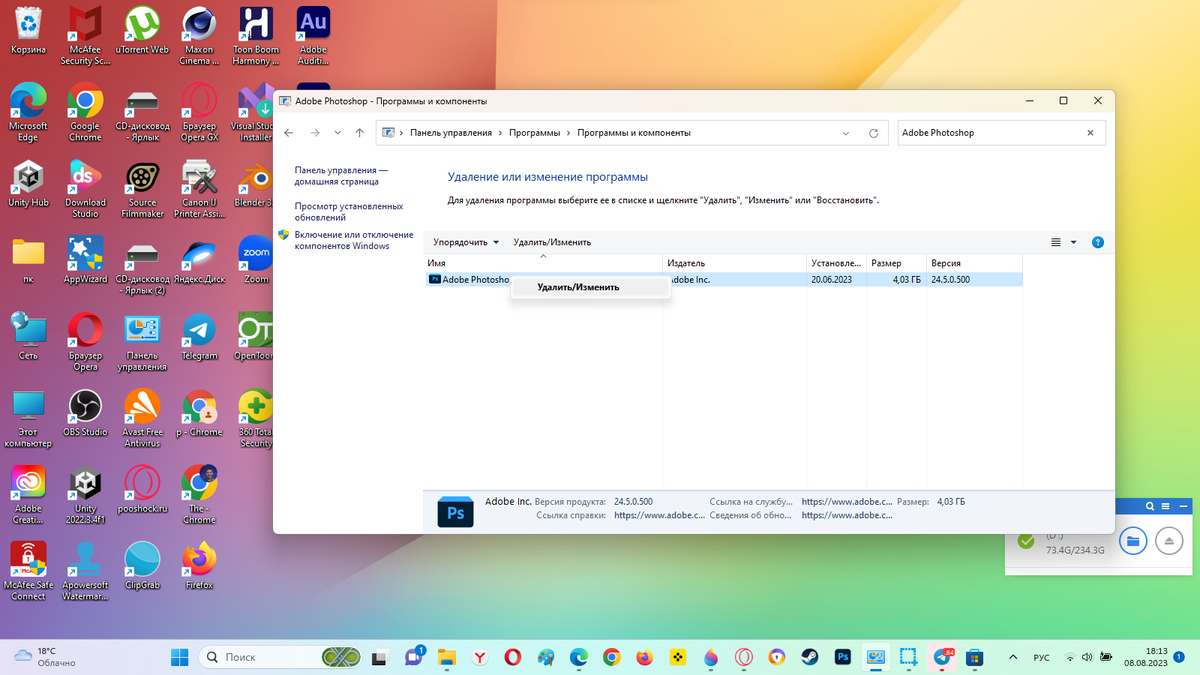Click the search icon in drive widget

[1150, 507]
